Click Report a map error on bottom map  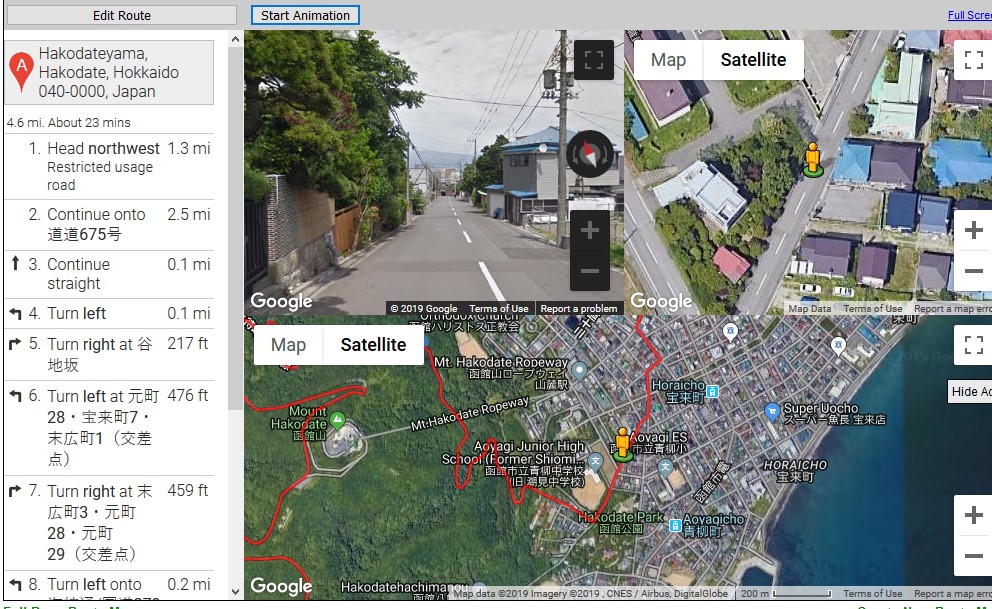[952, 594]
